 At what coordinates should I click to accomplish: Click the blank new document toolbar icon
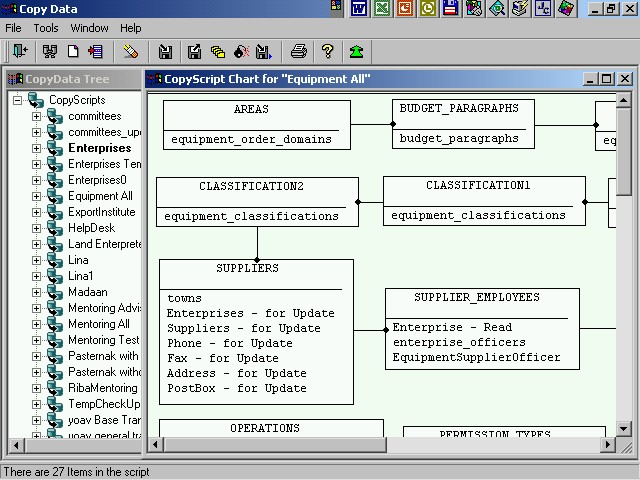73,51
